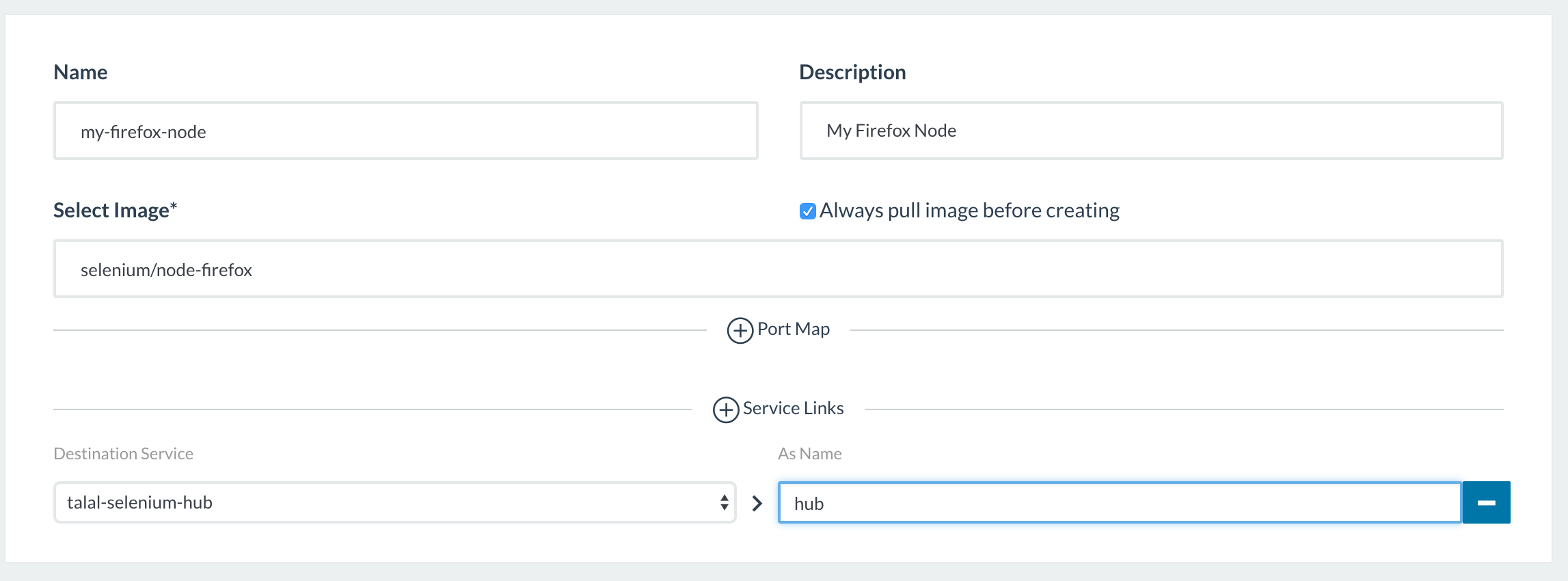Screen dimensions: 1568x581
Task: Click the Select Image field with selenium/node-firefox
Action: [x=778, y=269]
